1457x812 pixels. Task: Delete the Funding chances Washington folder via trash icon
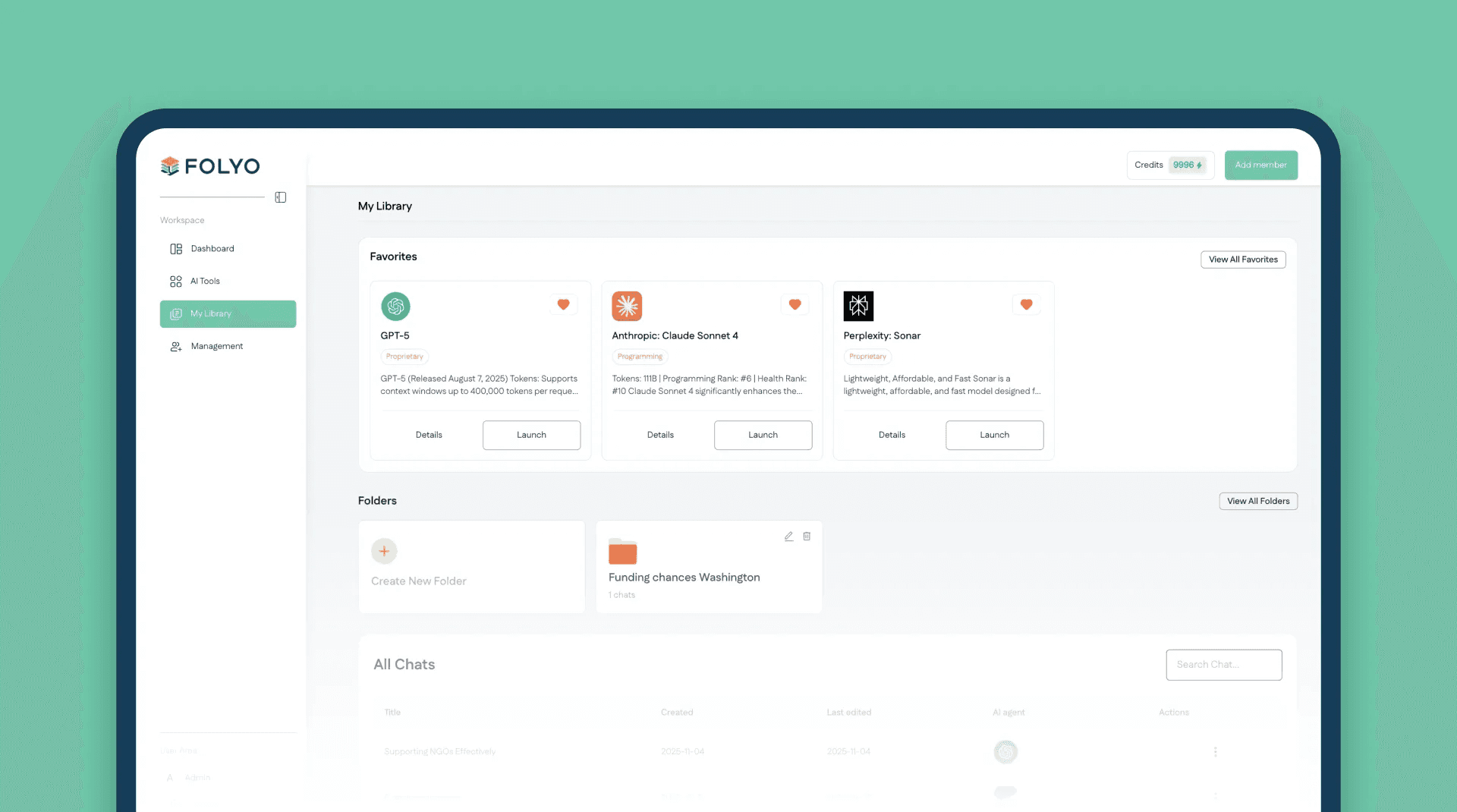pyautogui.click(x=807, y=537)
